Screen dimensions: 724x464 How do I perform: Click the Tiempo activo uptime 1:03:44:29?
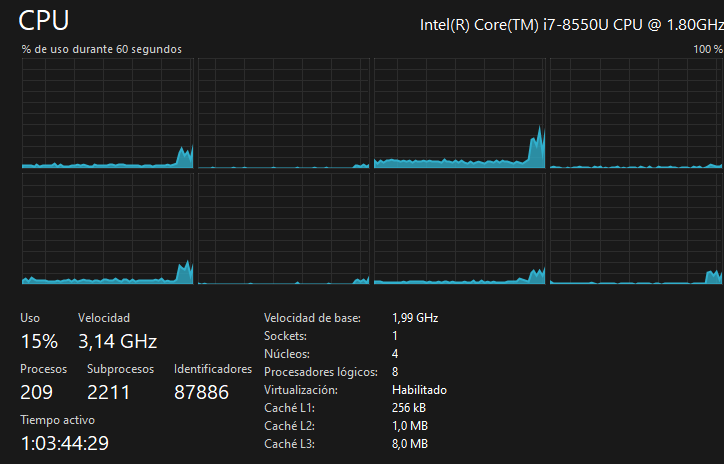coord(65,443)
